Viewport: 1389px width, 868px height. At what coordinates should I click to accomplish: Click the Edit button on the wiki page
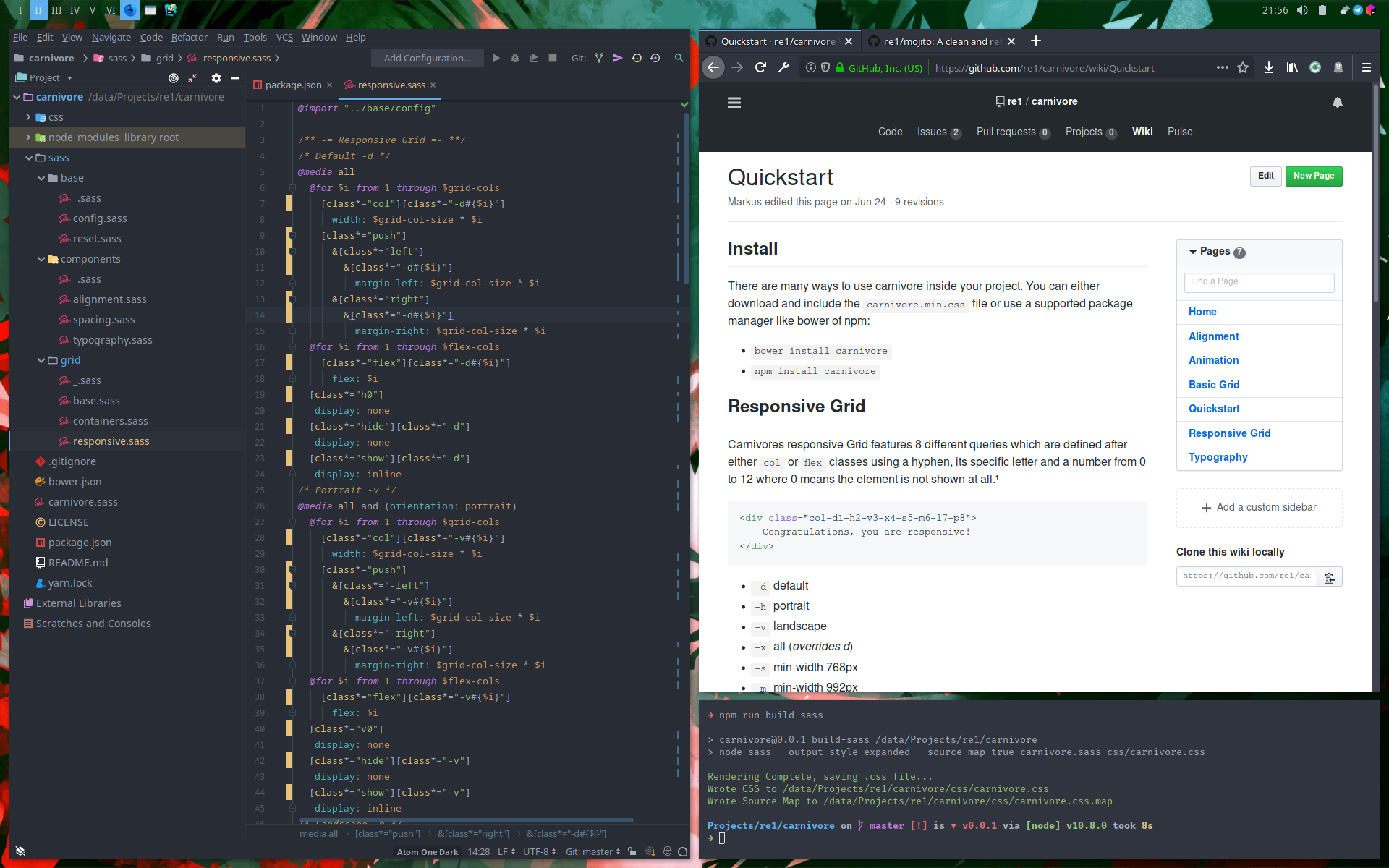point(1266,176)
